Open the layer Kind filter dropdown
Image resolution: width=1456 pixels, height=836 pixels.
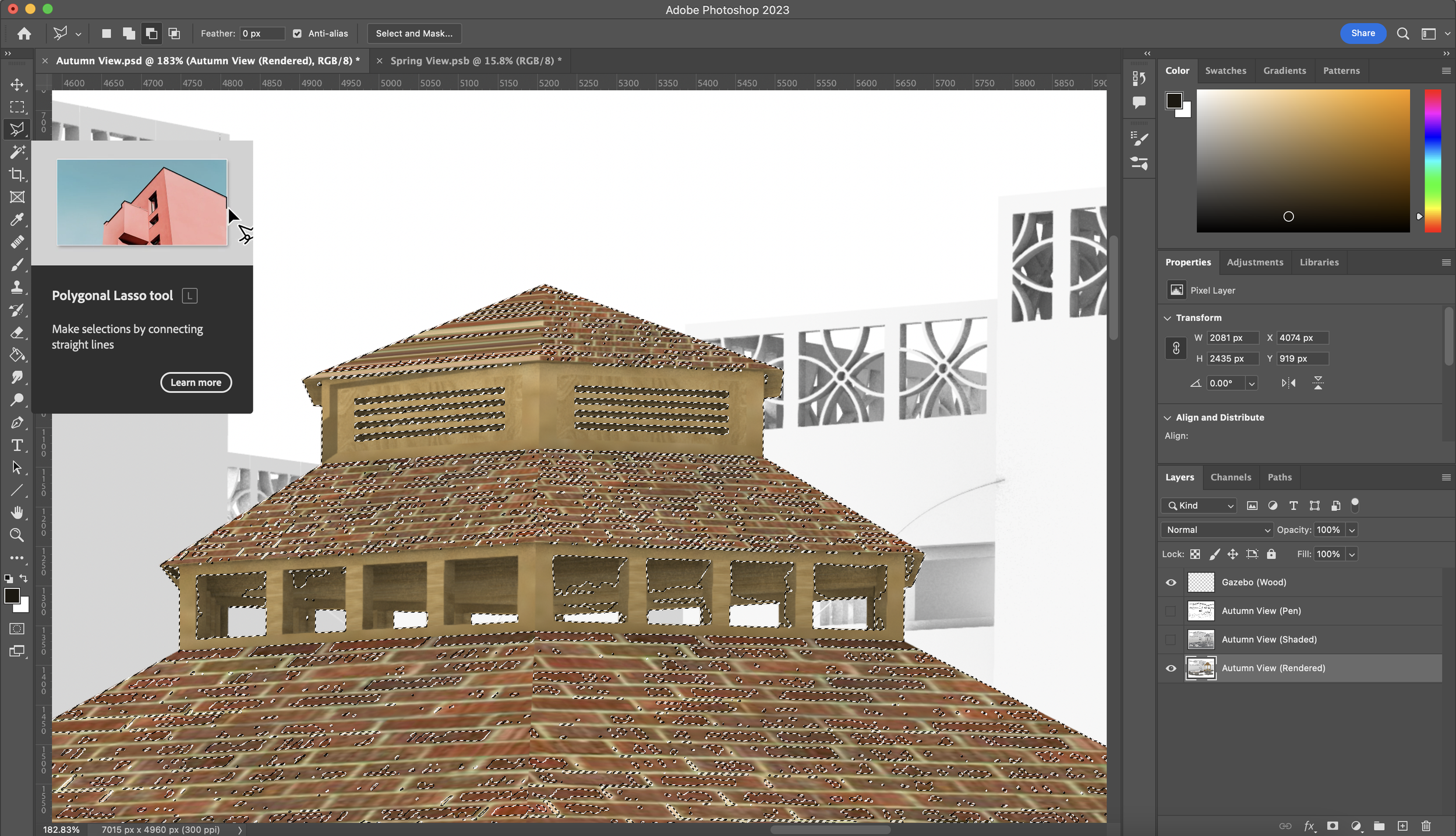click(1200, 506)
